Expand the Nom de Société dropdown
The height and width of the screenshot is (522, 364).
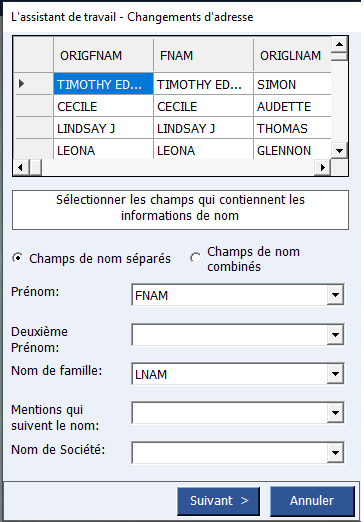335,453
